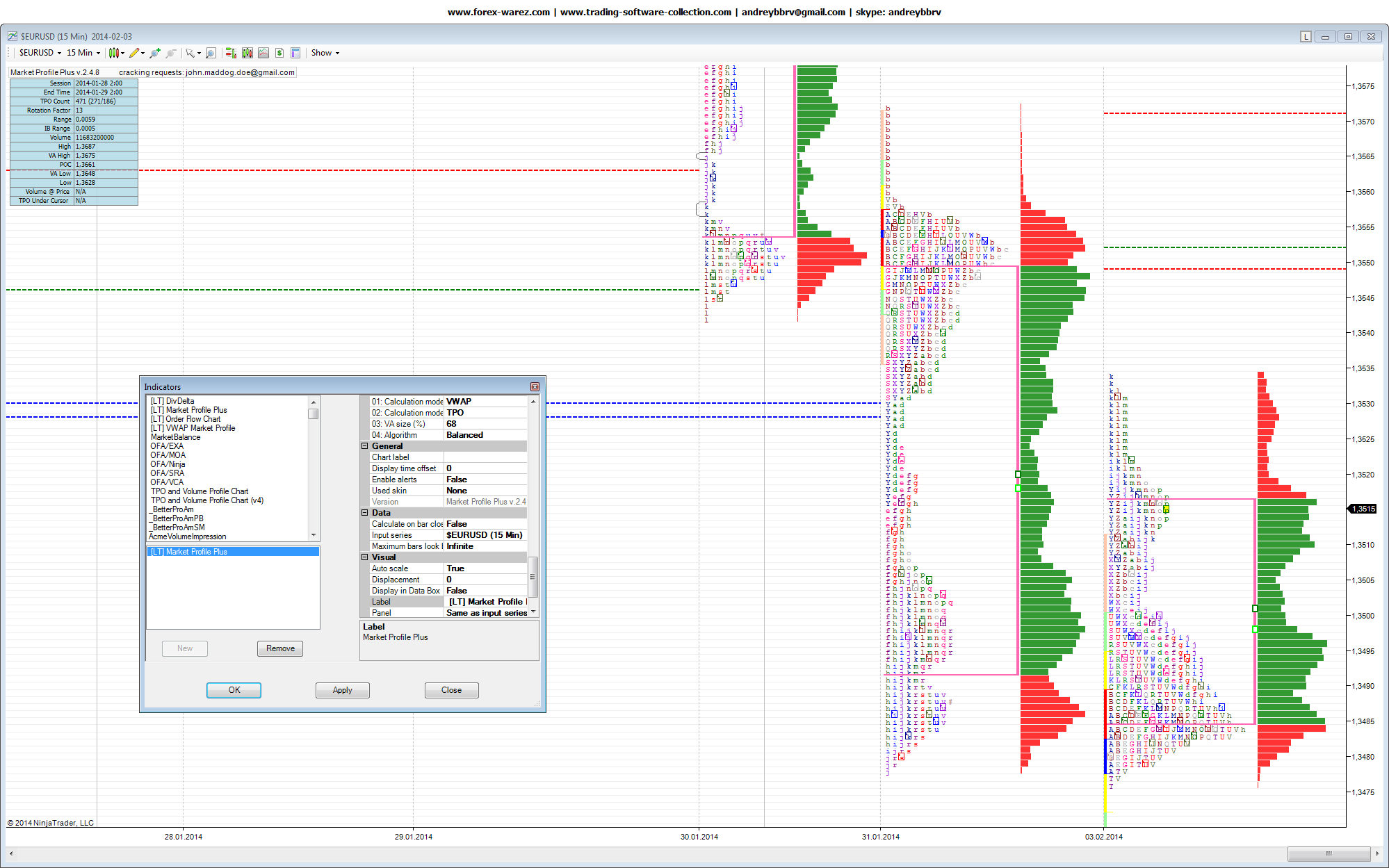1389x868 pixels.
Task: Open the $EURUSD instrument dropdown
Action: click(x=40, y=53)
